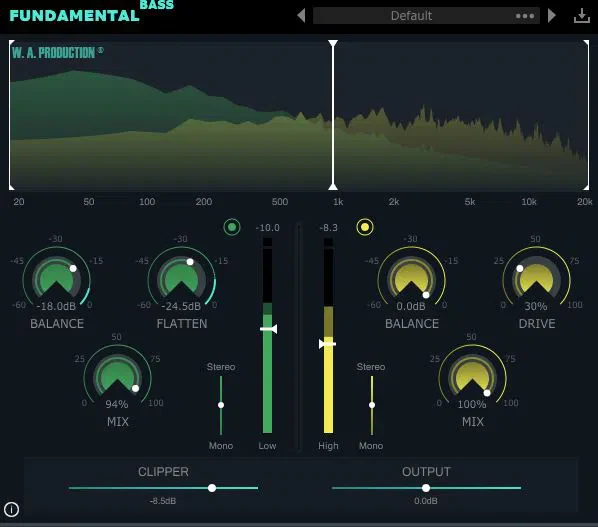Open the preset options three-dots menu
Screen dimensions: 598x527
pos(525,16)
